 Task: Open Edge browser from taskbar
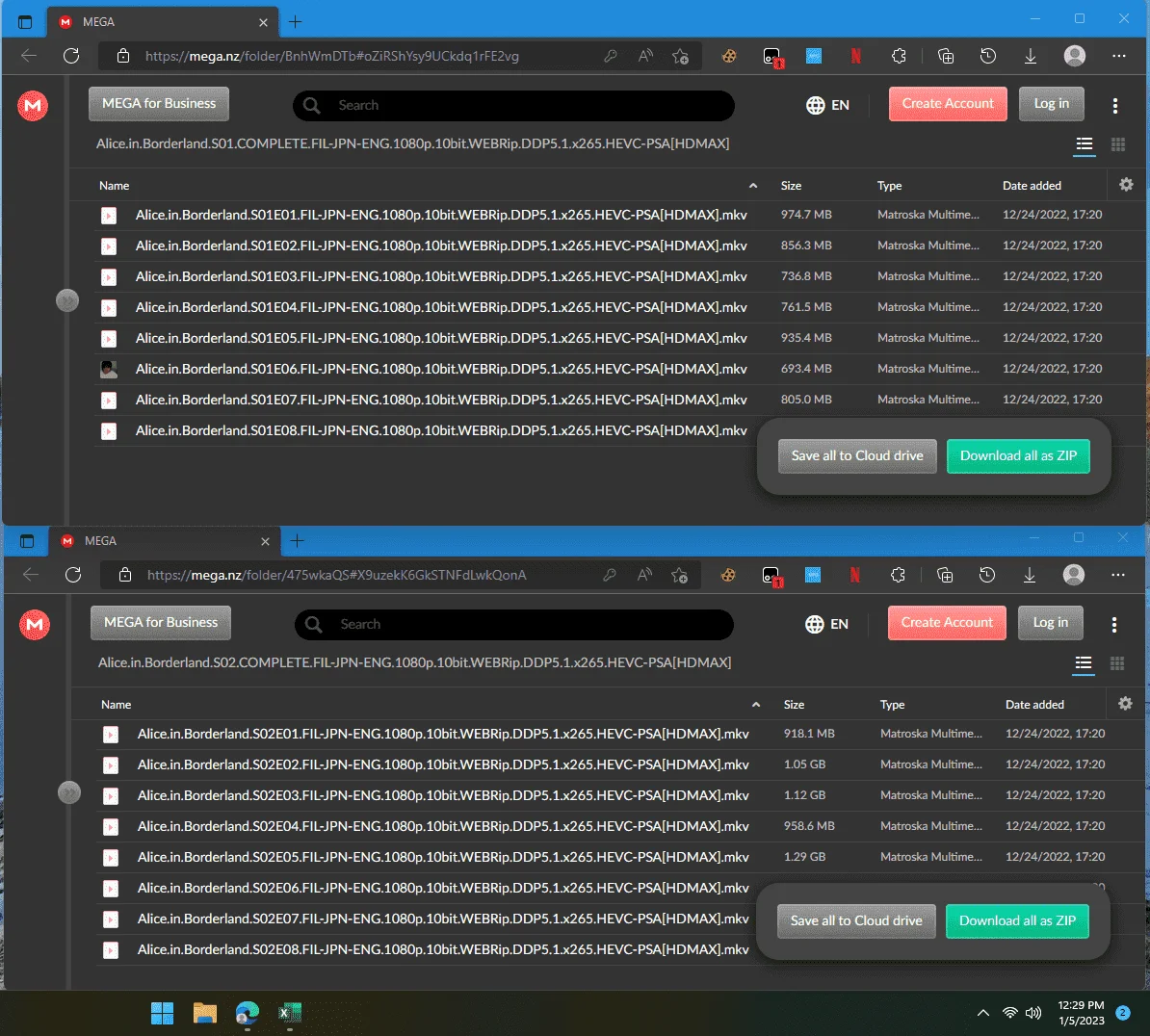pos(248,1013)
